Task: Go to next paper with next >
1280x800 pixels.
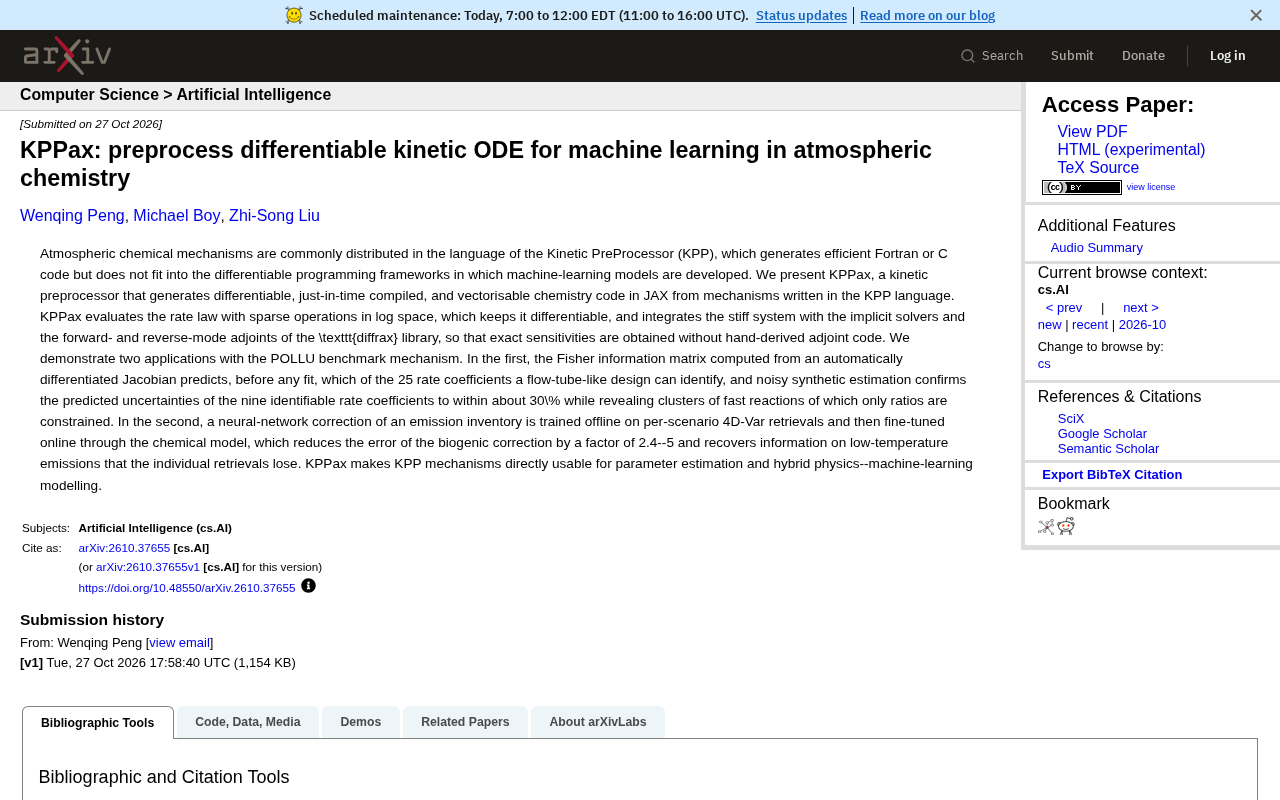Action: (x=1141, y=308)
